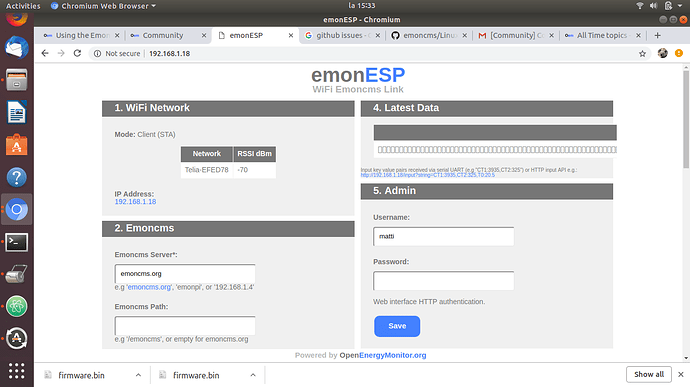Click Activities in the top bar
The width and height of the screenshot is (690, 387).
tap(23, 6)
